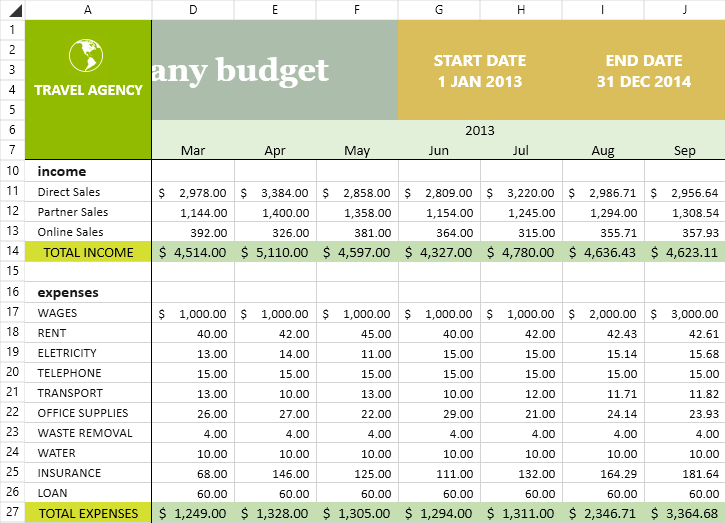
Task: Click the TOTAL EXPENSES label cell
Action: pos(88,513)
